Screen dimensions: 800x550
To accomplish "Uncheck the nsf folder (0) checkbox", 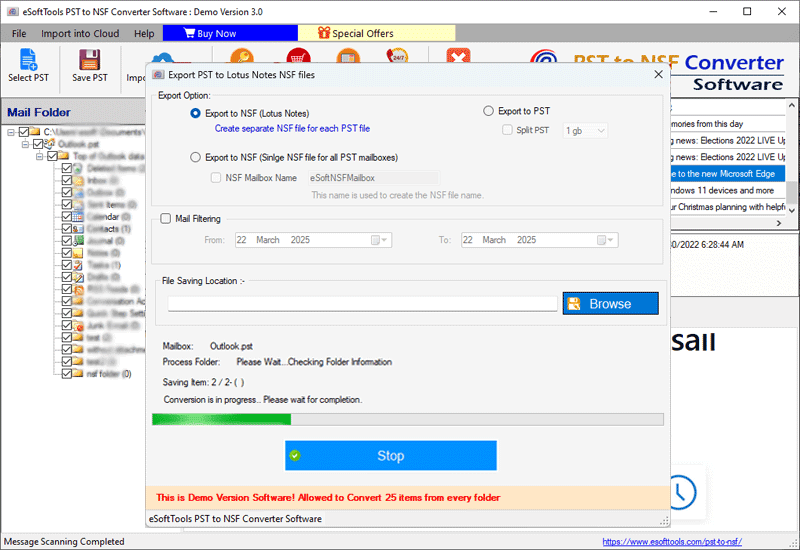I will click(66, 374).
